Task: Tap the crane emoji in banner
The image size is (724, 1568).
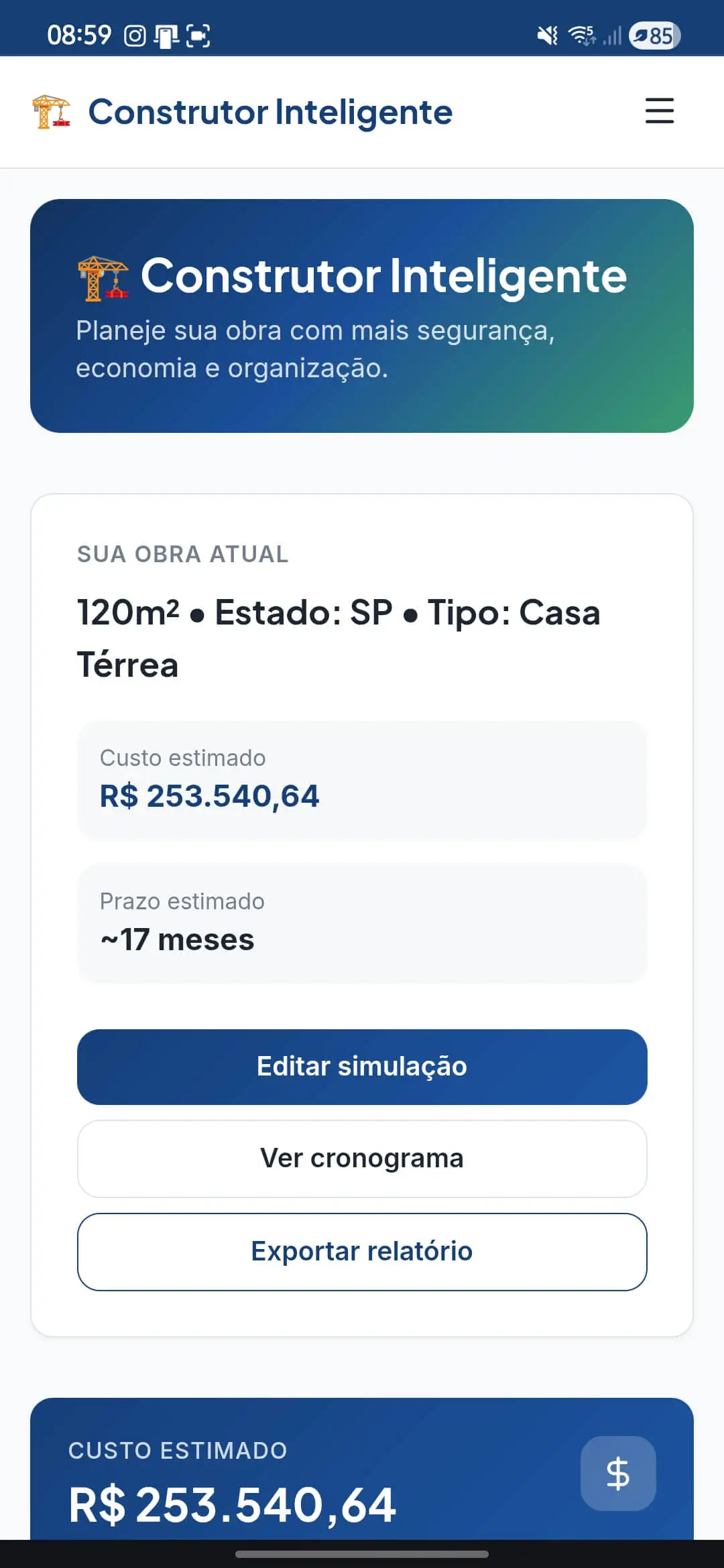Action: tap(103, 277)
